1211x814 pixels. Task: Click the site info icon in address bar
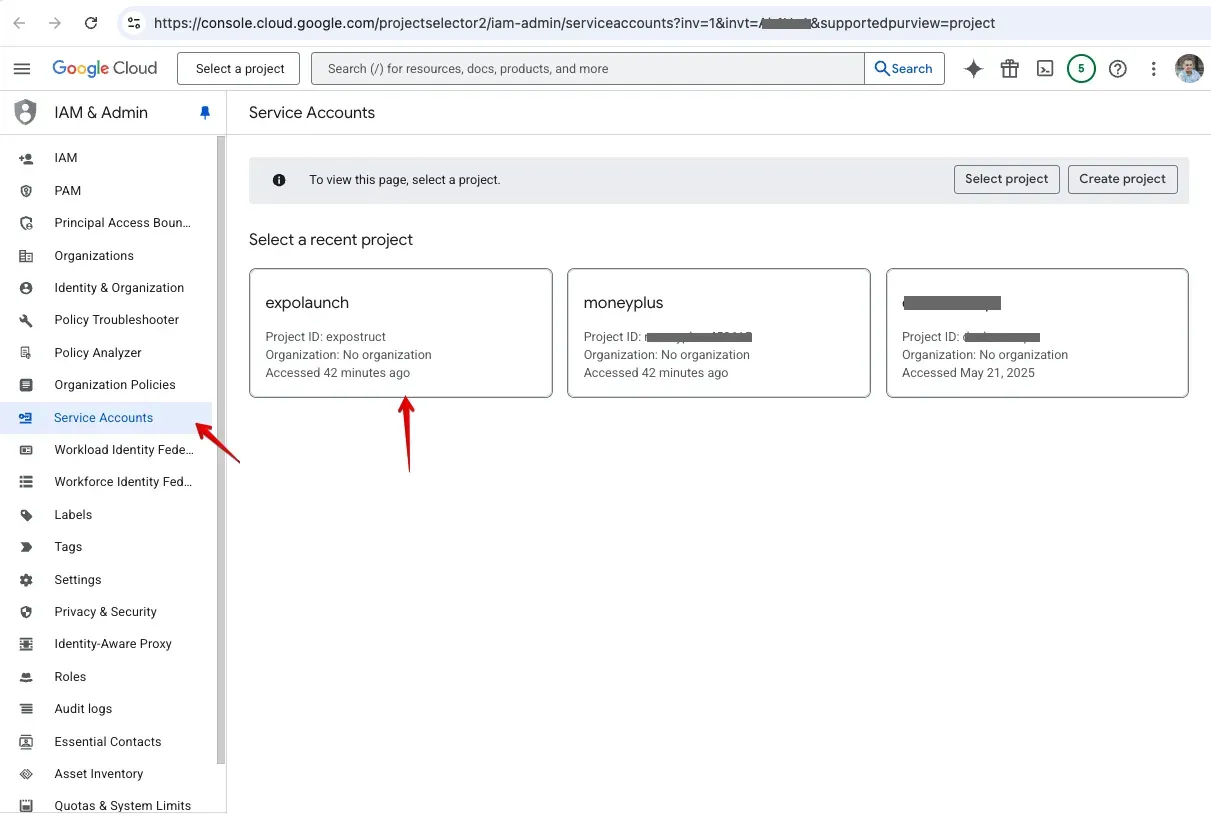pos(133,23)
